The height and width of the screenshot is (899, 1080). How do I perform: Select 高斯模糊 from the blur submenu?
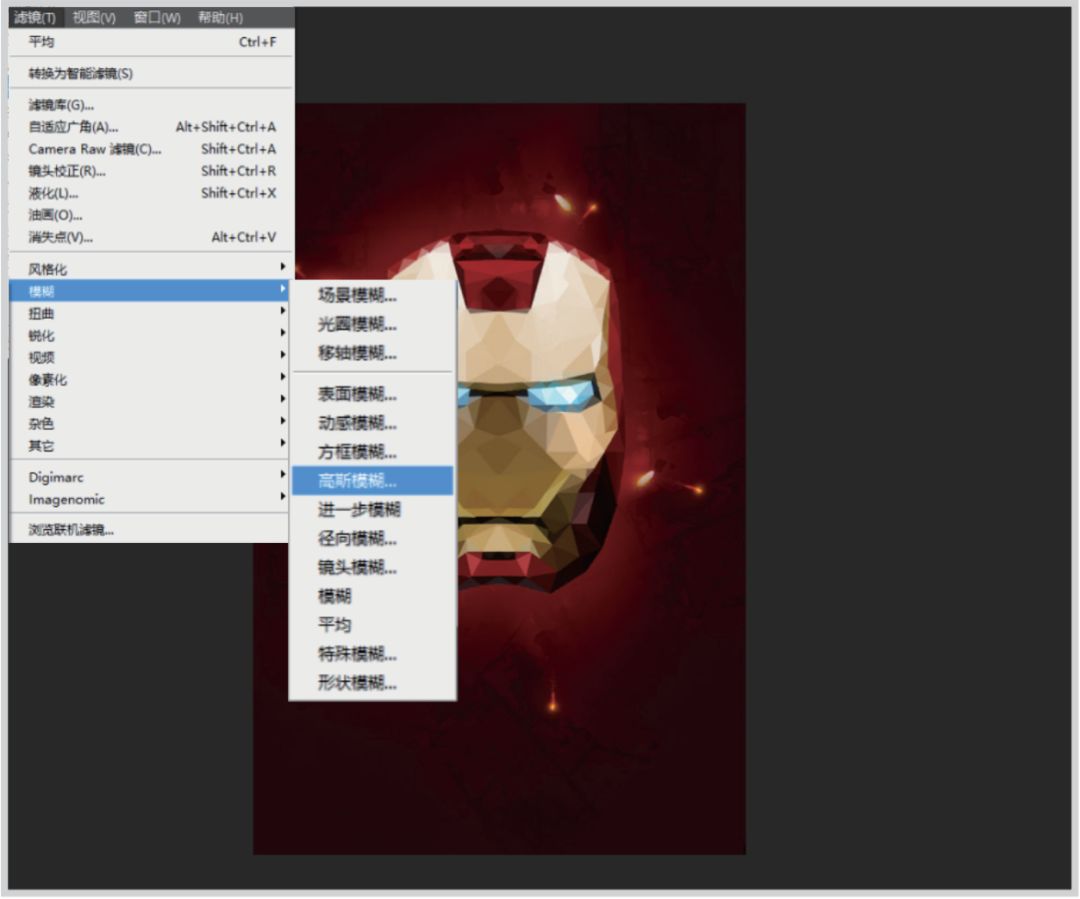(358, 481)
